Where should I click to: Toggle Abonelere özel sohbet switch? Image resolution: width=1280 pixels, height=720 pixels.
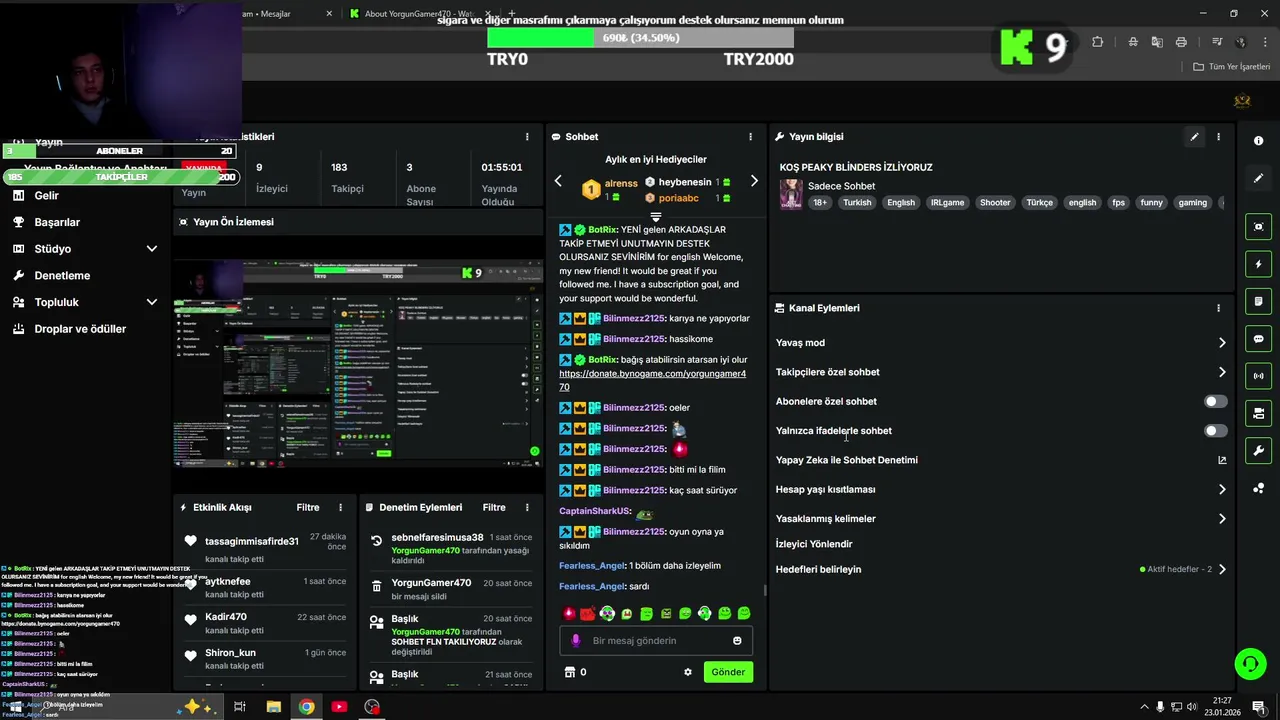click(x=1215, y=401)
